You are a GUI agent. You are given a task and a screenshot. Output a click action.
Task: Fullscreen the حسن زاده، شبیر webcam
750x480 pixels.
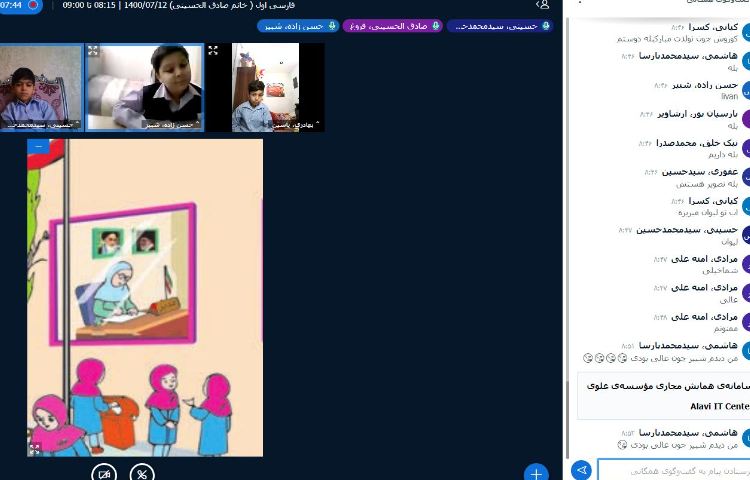93,51
